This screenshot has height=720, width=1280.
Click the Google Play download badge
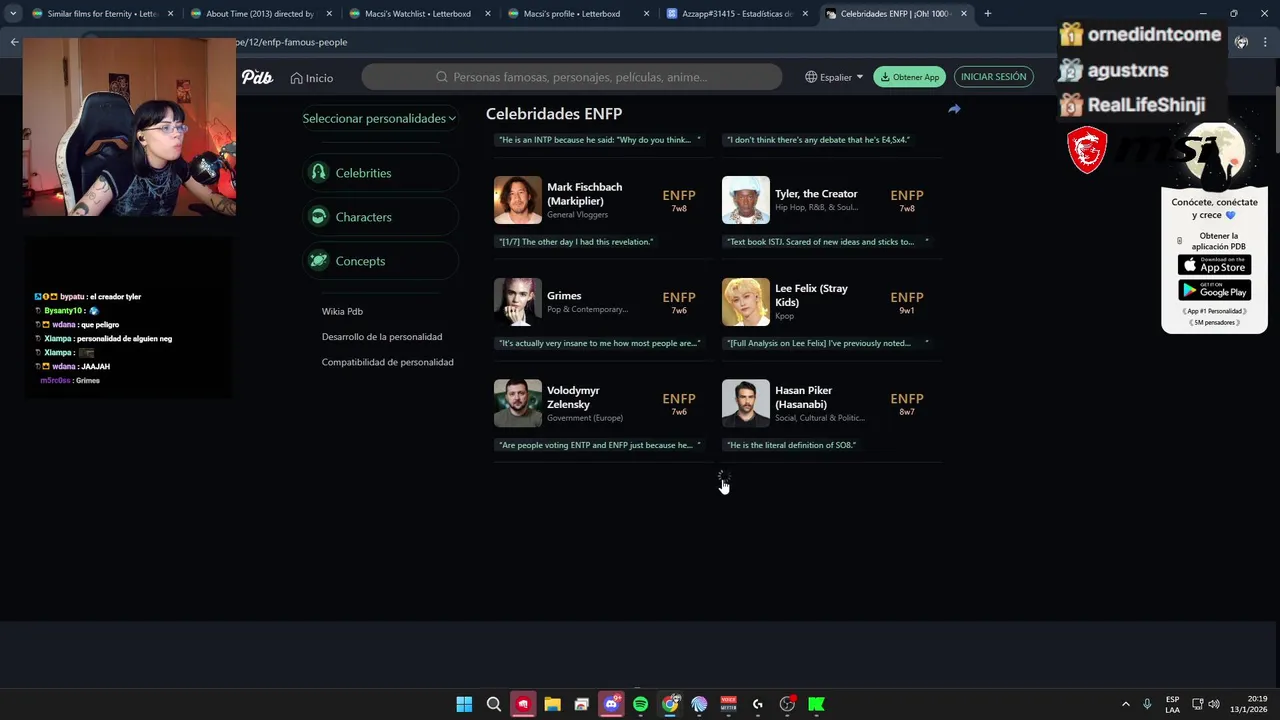click(x=1214, y=290)
